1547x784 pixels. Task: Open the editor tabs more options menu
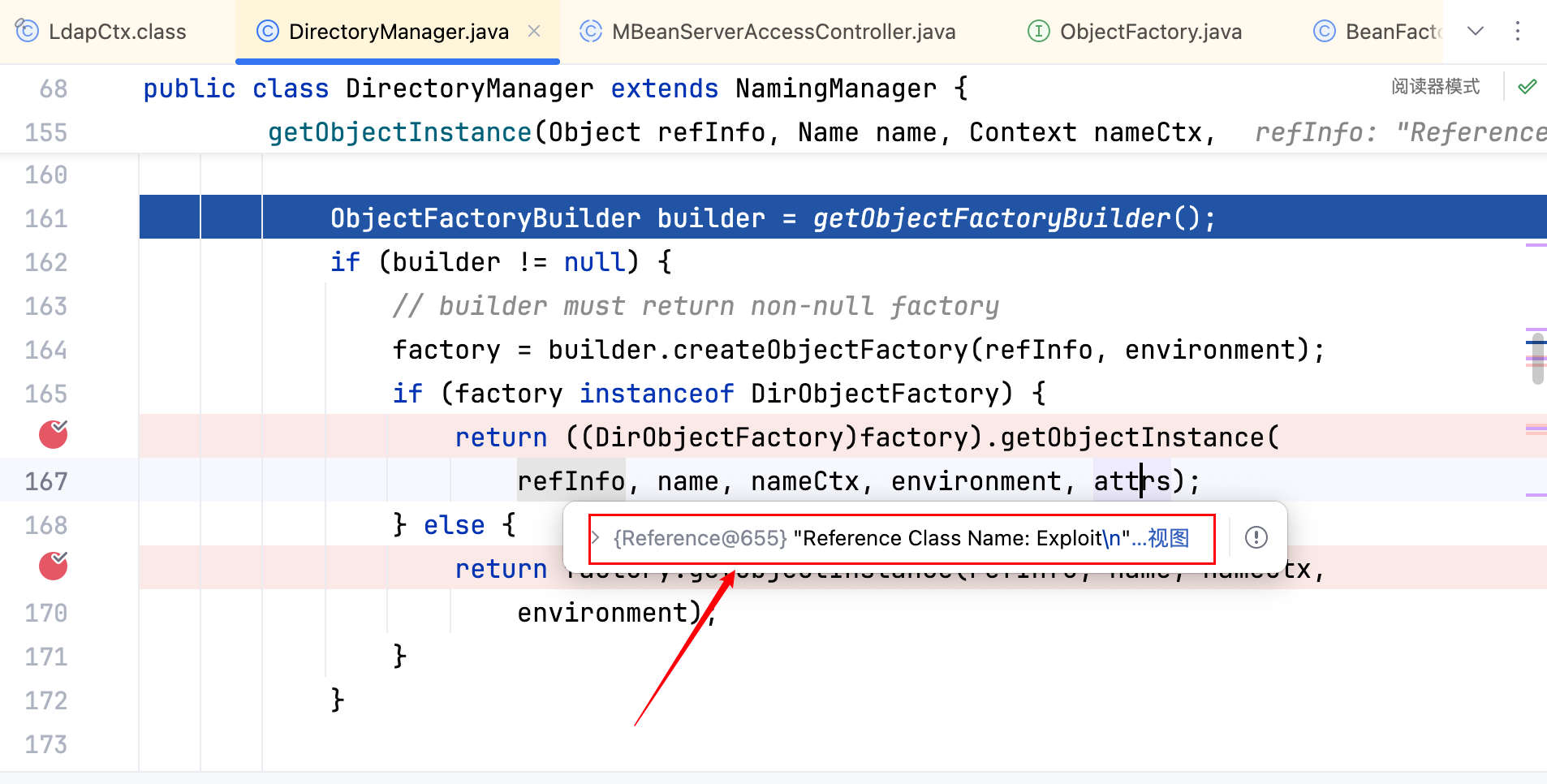(1517, 31)
